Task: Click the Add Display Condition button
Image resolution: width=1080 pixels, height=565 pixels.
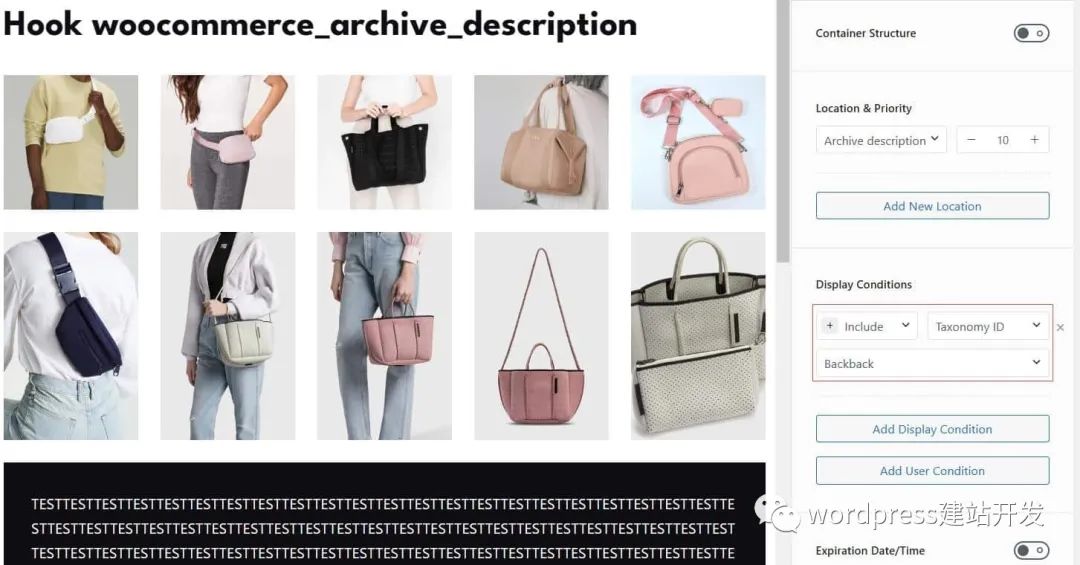Action: point(932,429)
